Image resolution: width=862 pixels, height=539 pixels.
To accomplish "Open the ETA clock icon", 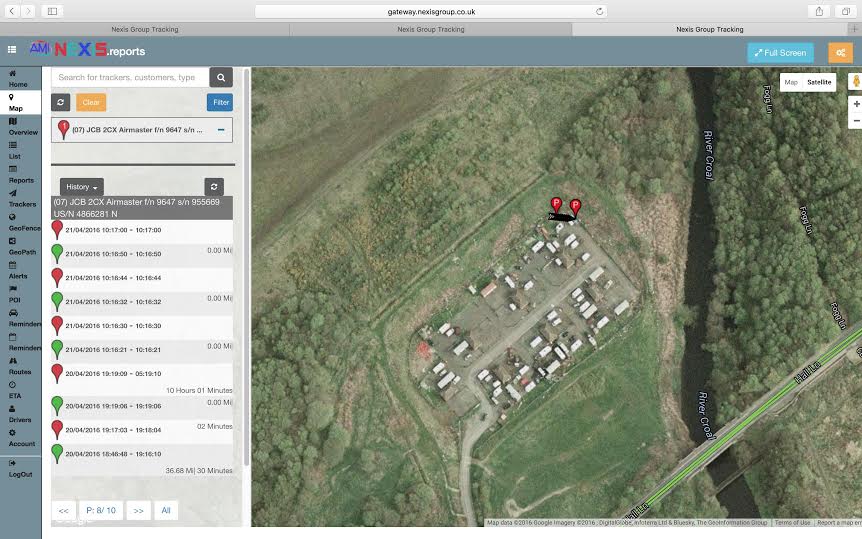I will click(12, 385).
